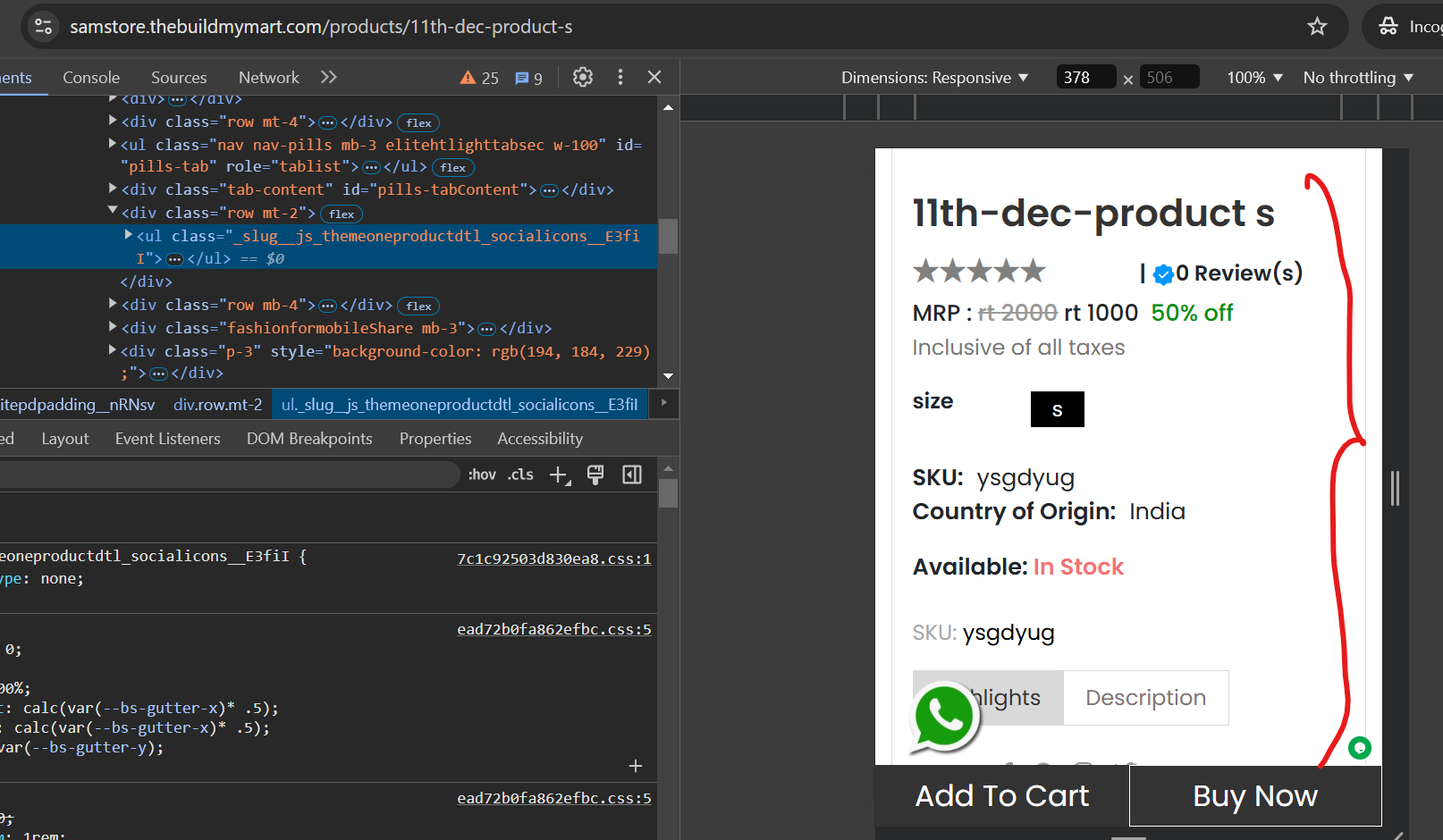Click Add To Cart button
The width and height of the screenshot is (1443, 840).
tap(1002, 795)
